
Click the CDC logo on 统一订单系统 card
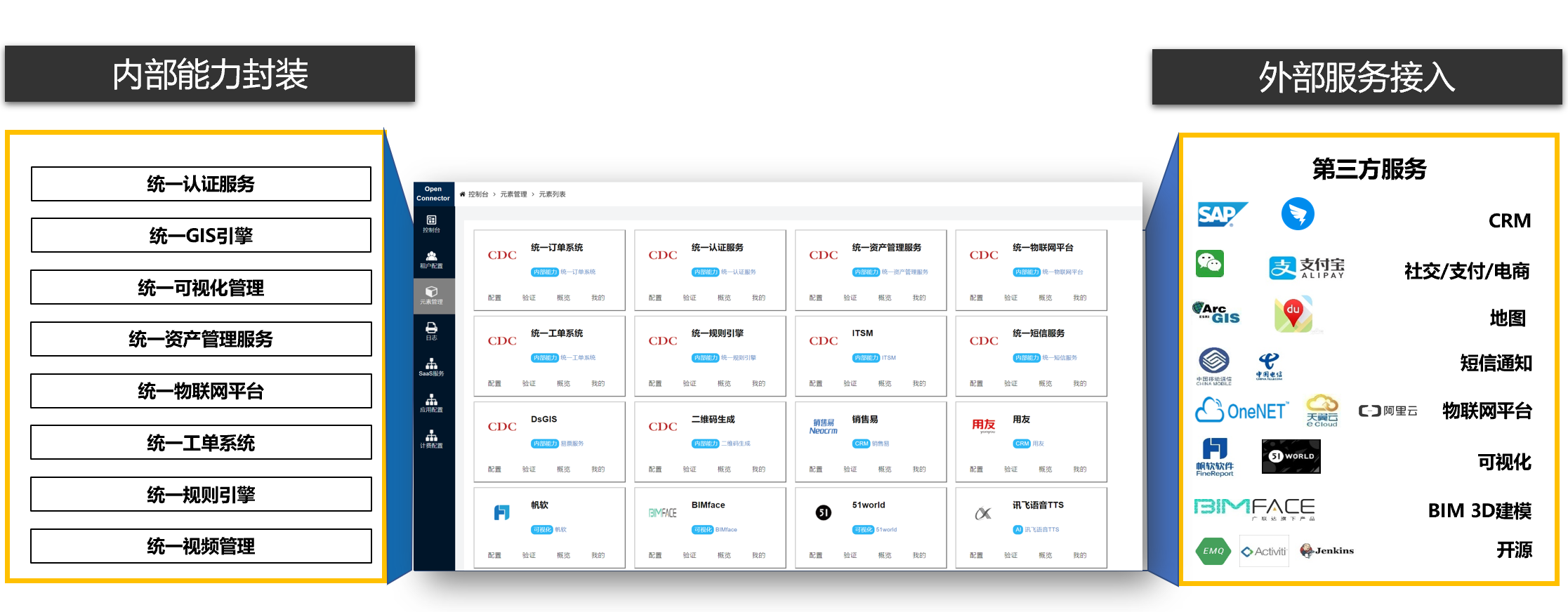pyautogui.click(x=502, y=255)
